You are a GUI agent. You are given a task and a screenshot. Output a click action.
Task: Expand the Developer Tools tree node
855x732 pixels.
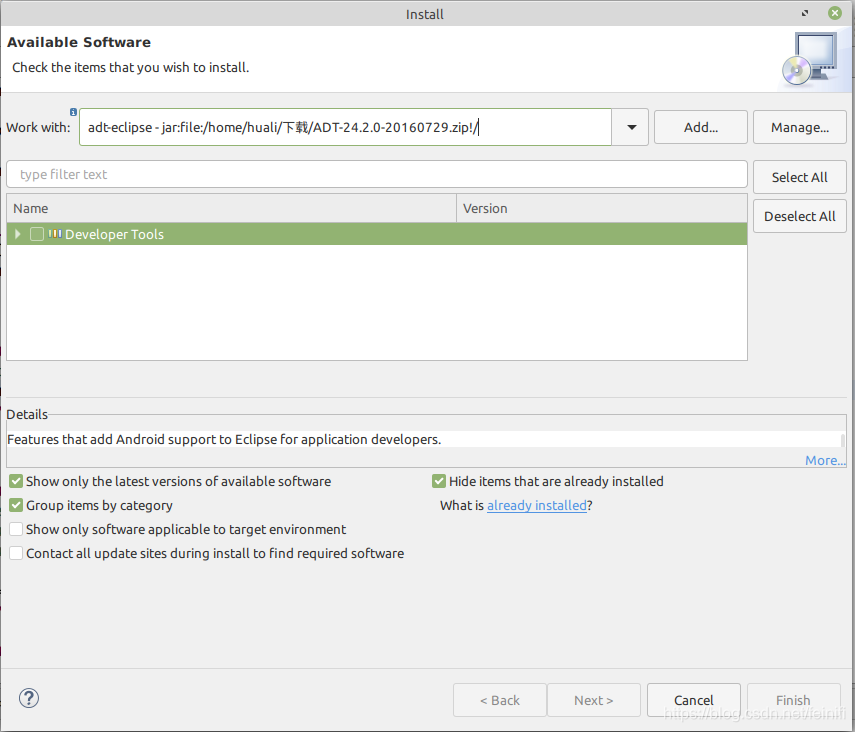pos(17,234)
